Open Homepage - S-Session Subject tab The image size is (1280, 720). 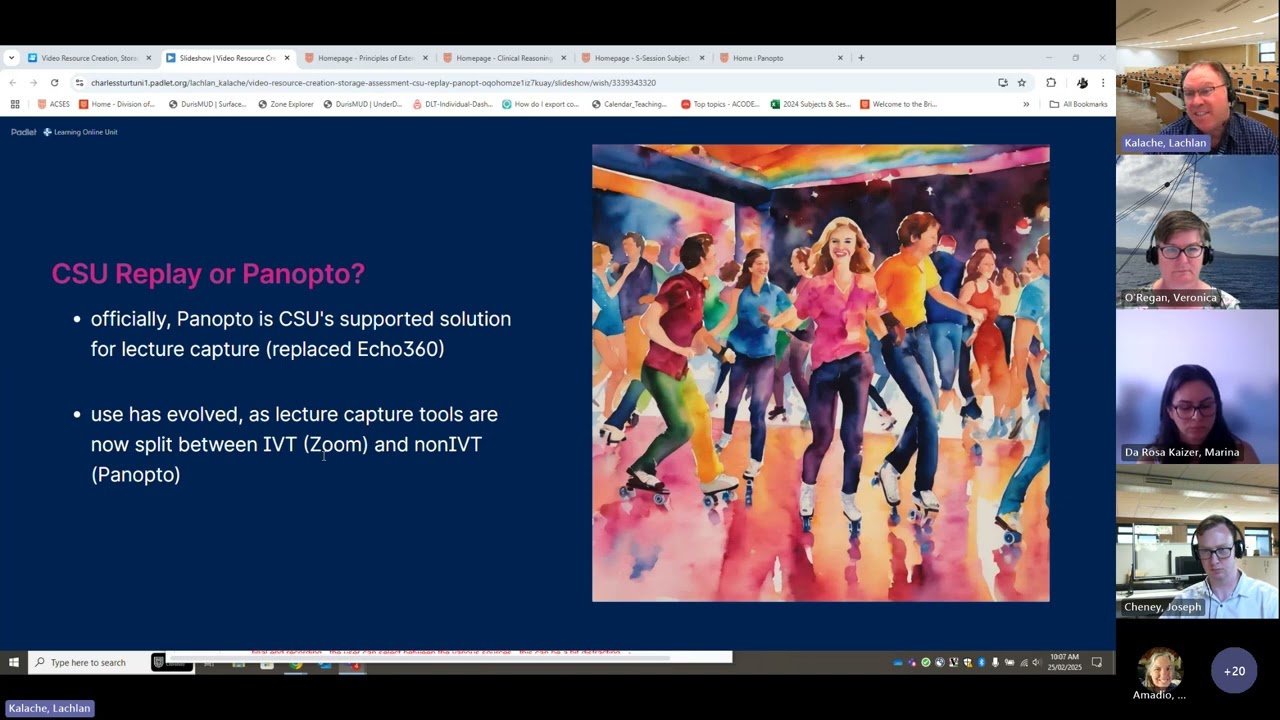pos(641,58)
